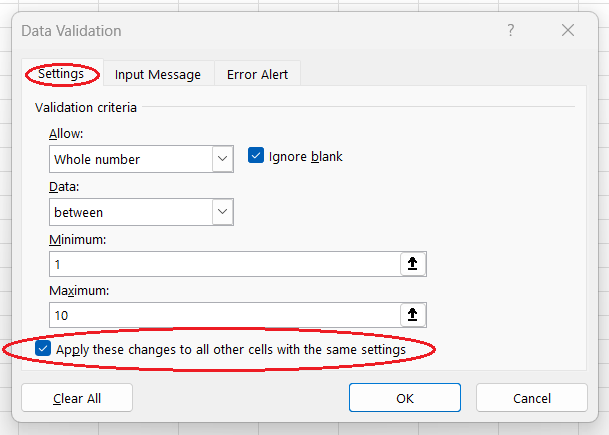This screenshot has height=435, width=609.
Task: Uncheck the Ignore blank checkbox
Action: tap(256, 156)
